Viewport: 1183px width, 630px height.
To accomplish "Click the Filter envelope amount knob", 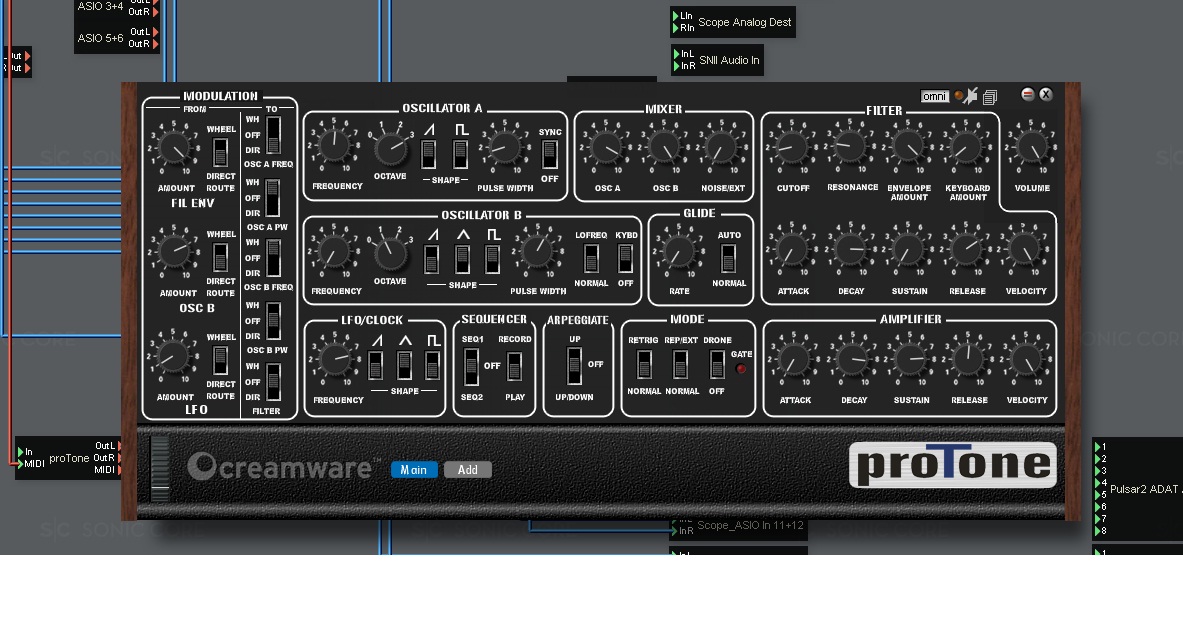I will tap(908, 146).
